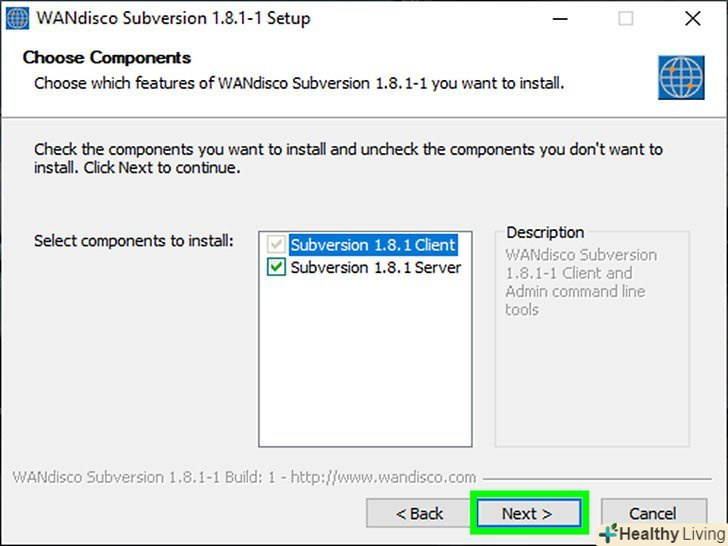Screen dimensions: 728x546
Task: Close the setup wizard window
Action: 692,18
